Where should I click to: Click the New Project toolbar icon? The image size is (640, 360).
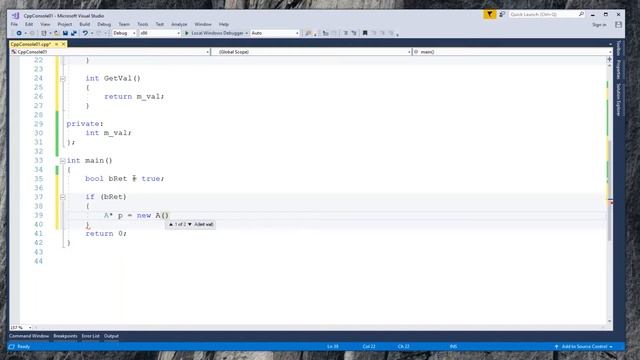click(x=44, y=33)
